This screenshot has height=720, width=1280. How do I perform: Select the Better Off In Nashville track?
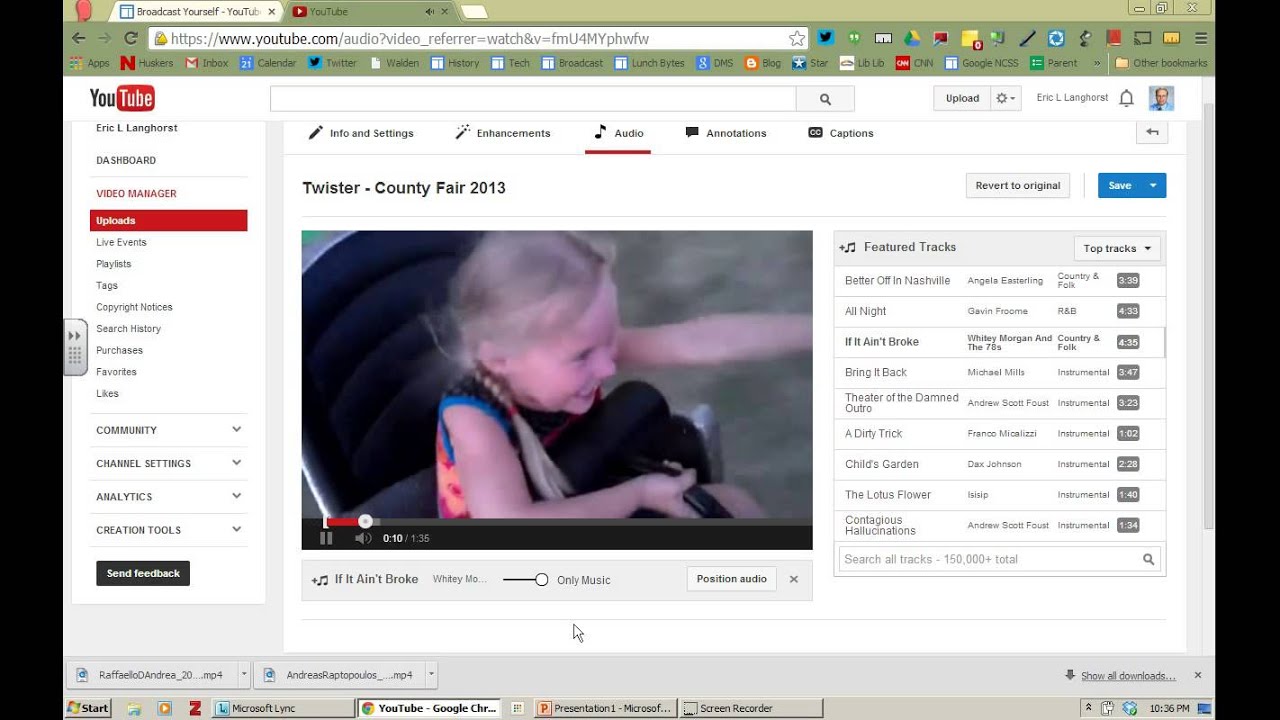tap(999, 280)
